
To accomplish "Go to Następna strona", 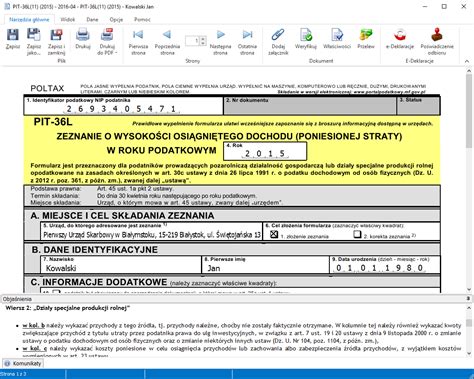I will tap(220, 34).
